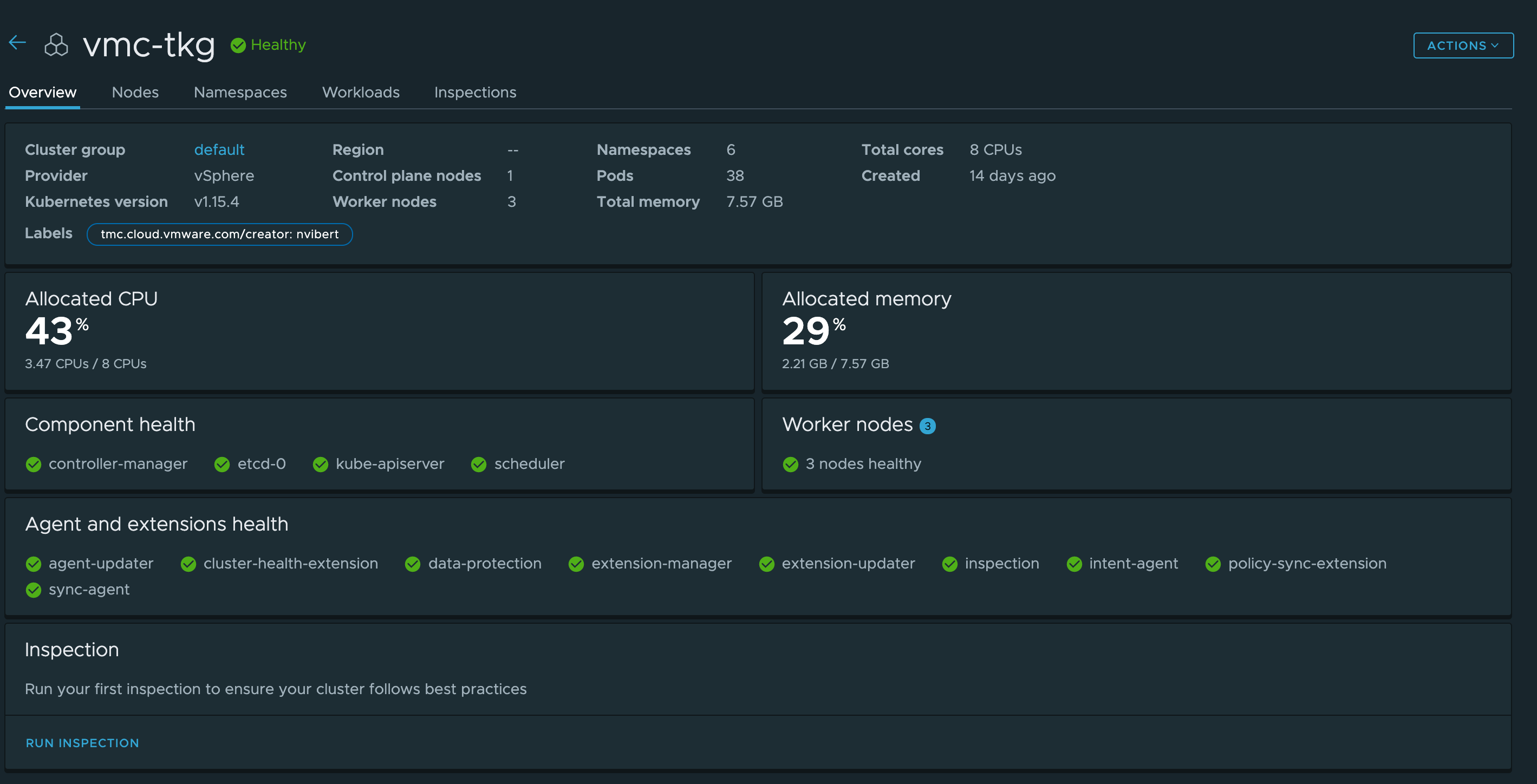
Task: Click the back arrow icon
Action: pos(17,43)
